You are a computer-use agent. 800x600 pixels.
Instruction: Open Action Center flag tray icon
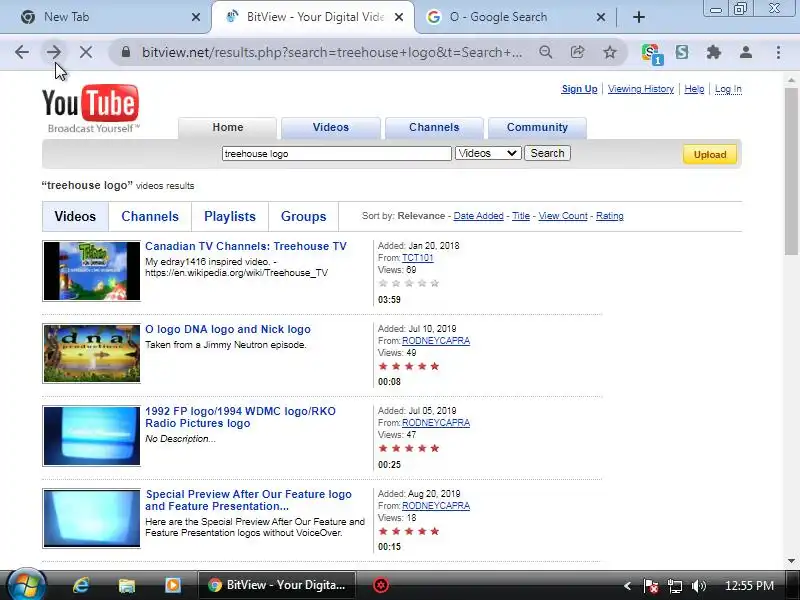pyautogui.click(x=651, y=586)
